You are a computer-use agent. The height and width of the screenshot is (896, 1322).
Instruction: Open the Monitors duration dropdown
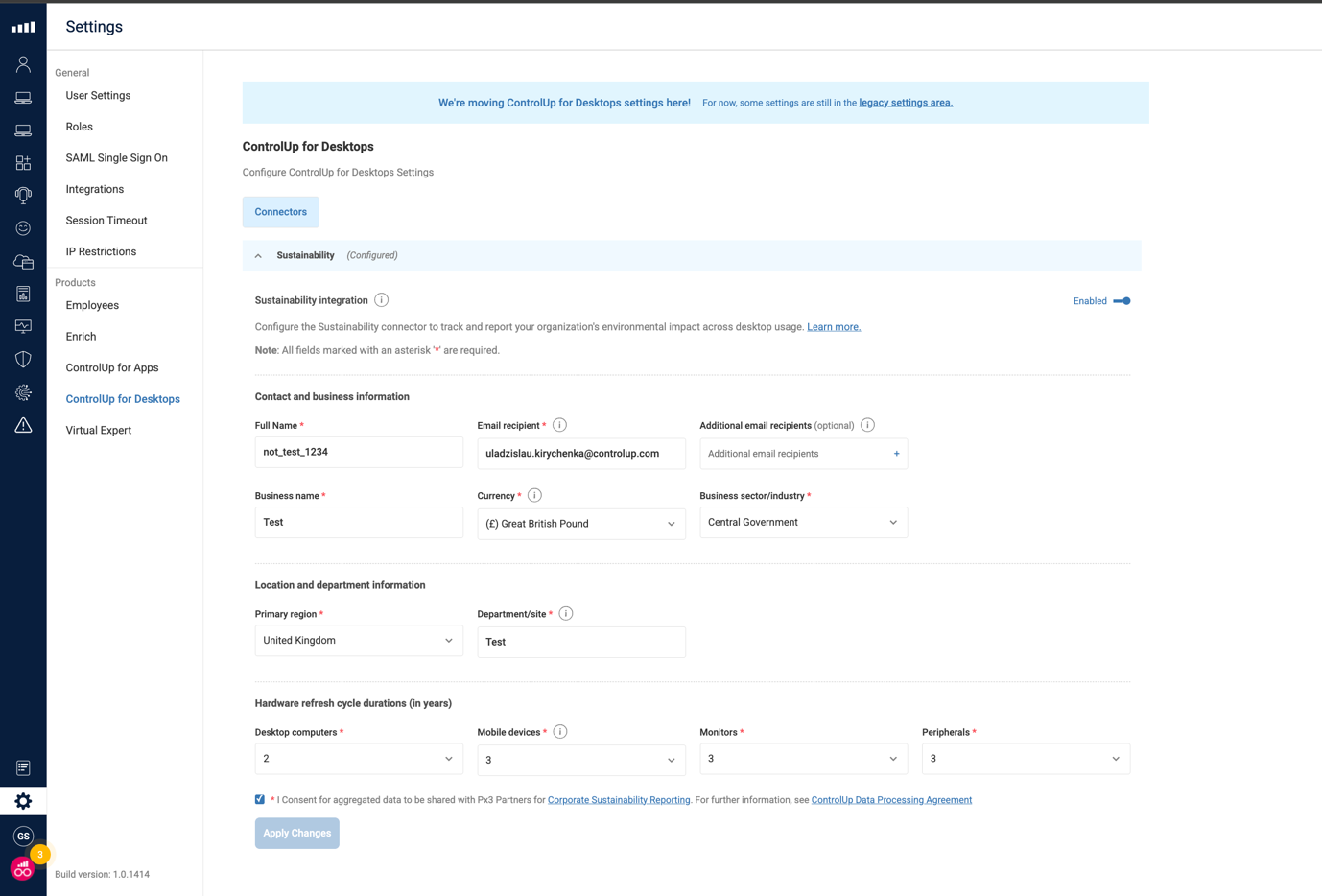pos(804,759)
